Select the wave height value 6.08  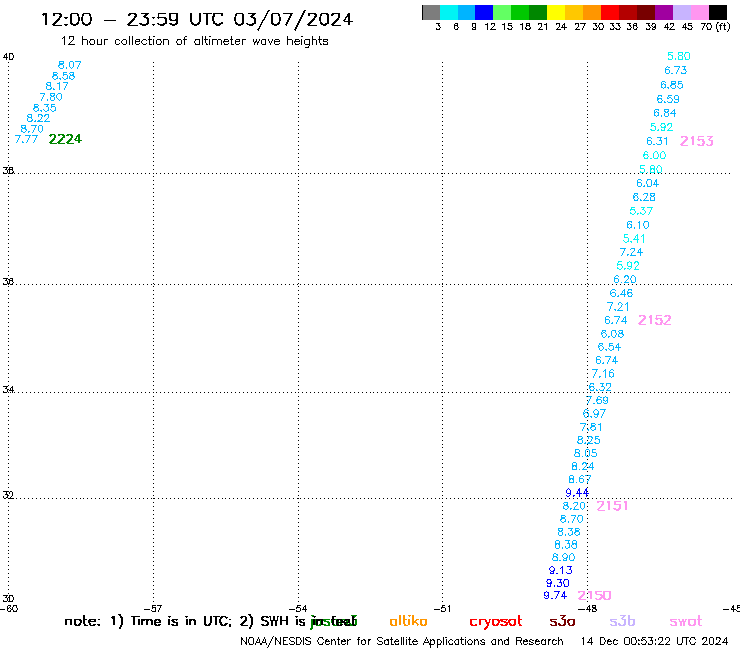[x=613, y=335]
